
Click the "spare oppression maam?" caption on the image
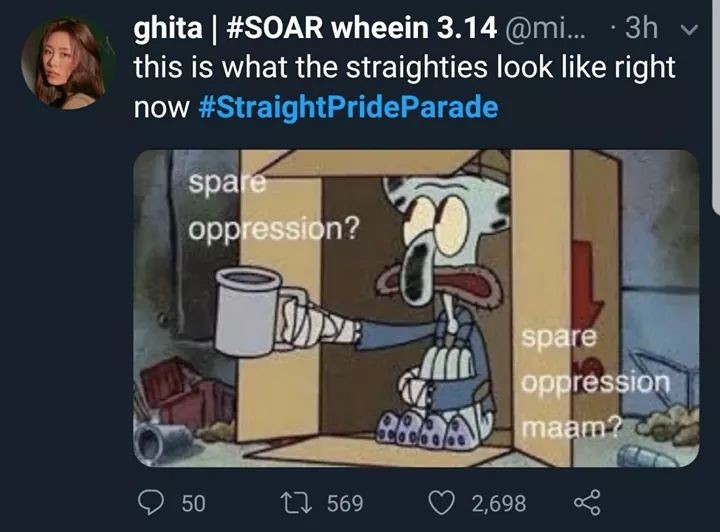(596, 382)
